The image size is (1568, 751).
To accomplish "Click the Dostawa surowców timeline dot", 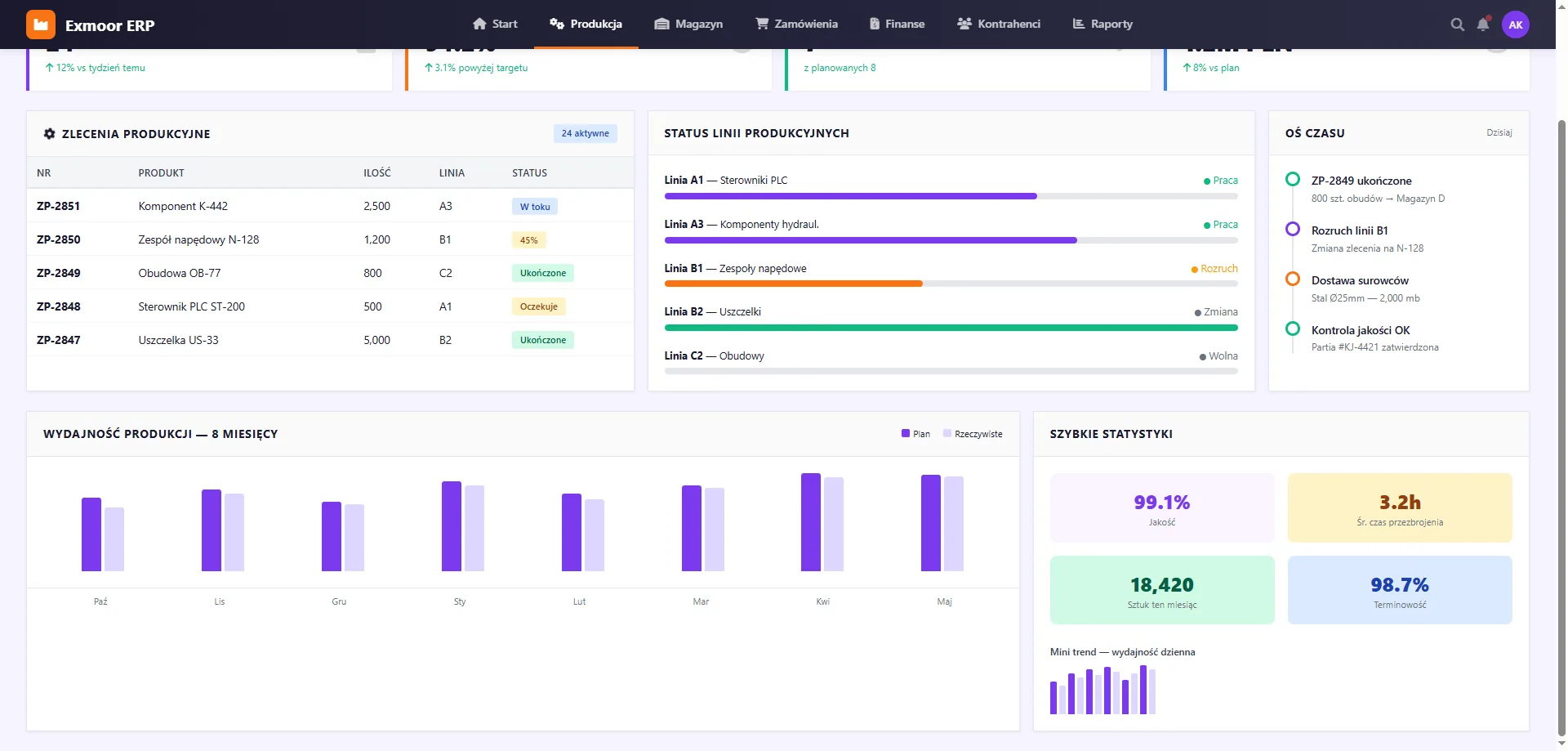I will pyautogui.click(x=1293, y=279).
